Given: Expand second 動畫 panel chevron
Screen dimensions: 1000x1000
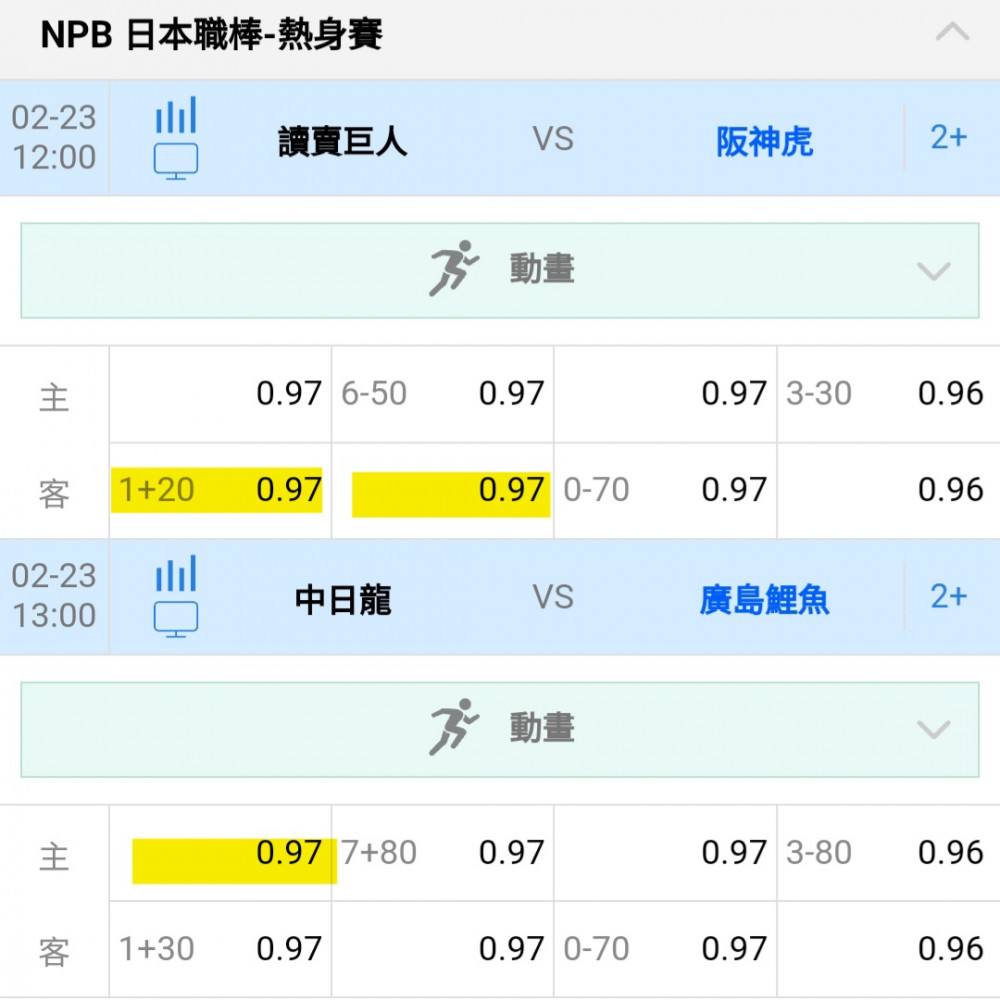Looking at the screenshot, I should 934,729.
